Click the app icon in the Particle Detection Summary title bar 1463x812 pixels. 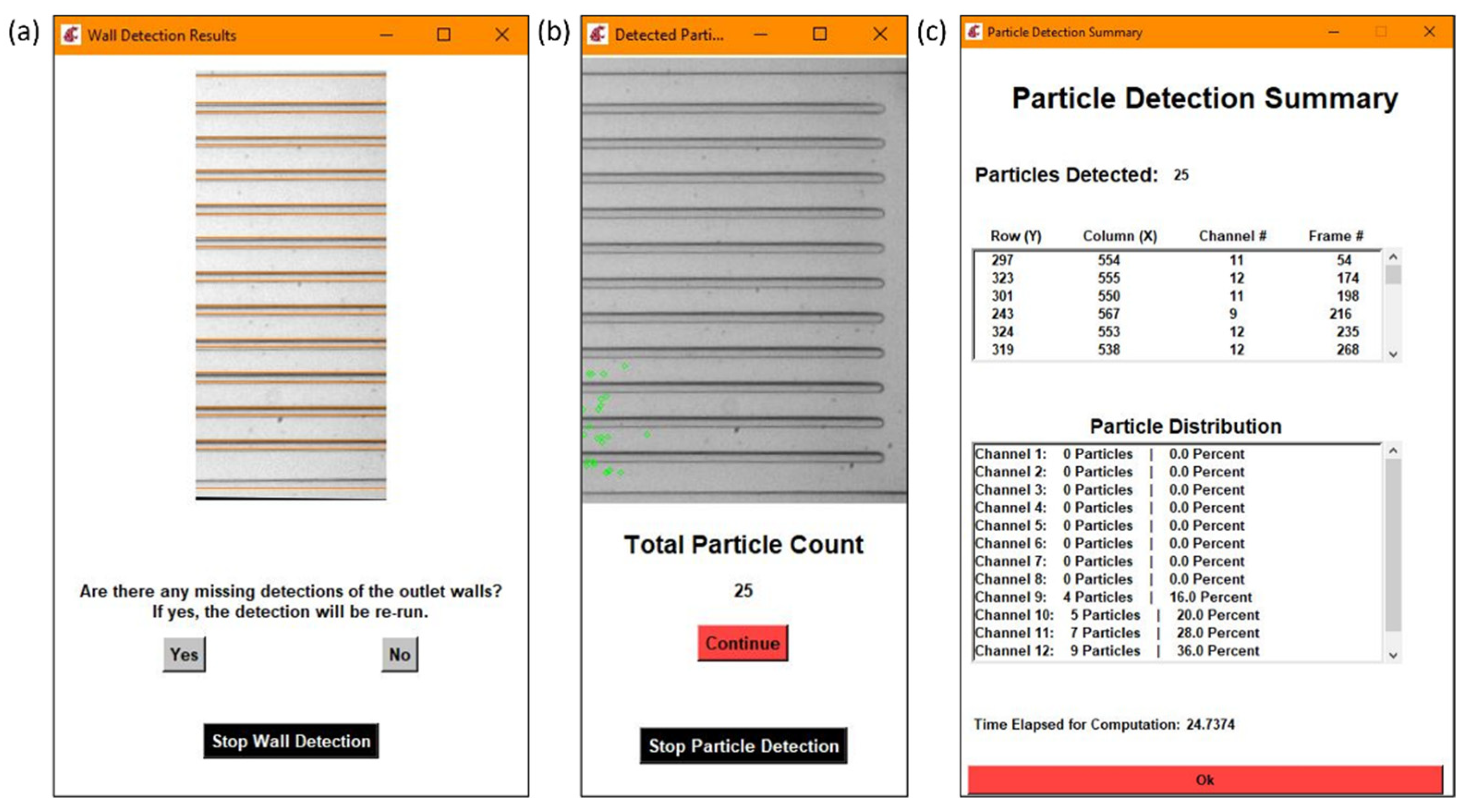tap(974, 32)
